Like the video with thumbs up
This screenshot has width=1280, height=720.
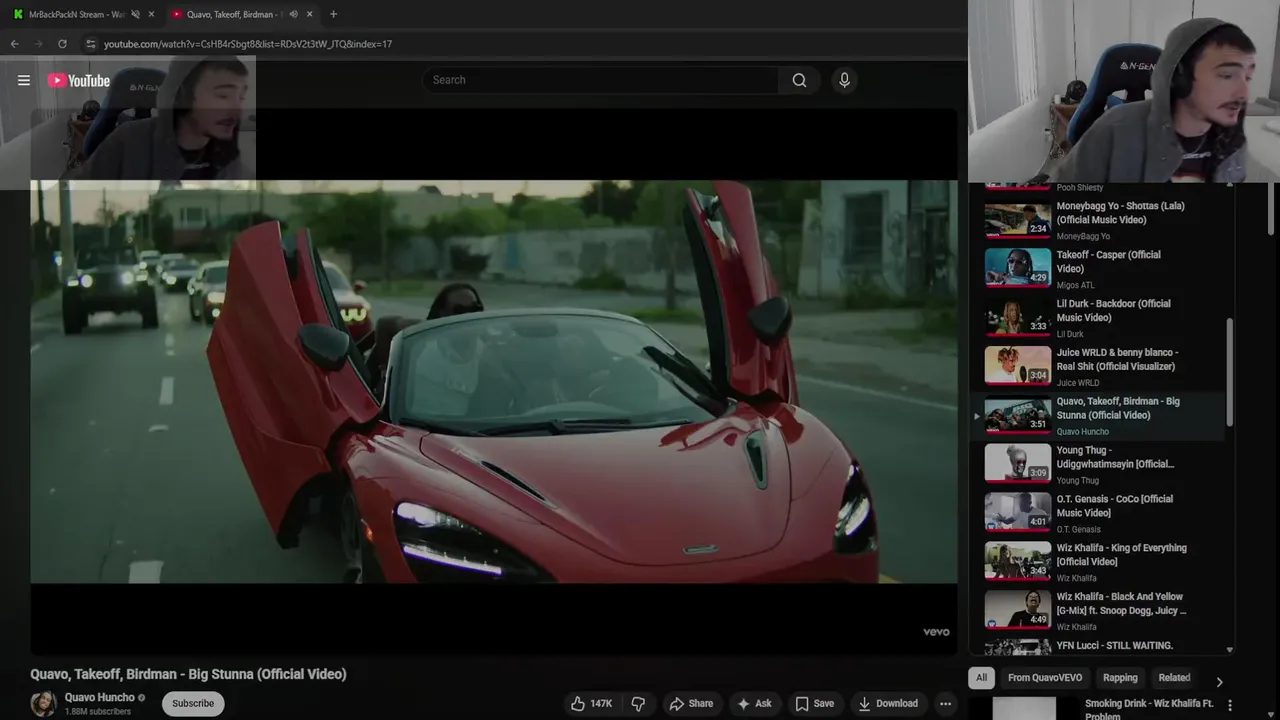(590, 703)
